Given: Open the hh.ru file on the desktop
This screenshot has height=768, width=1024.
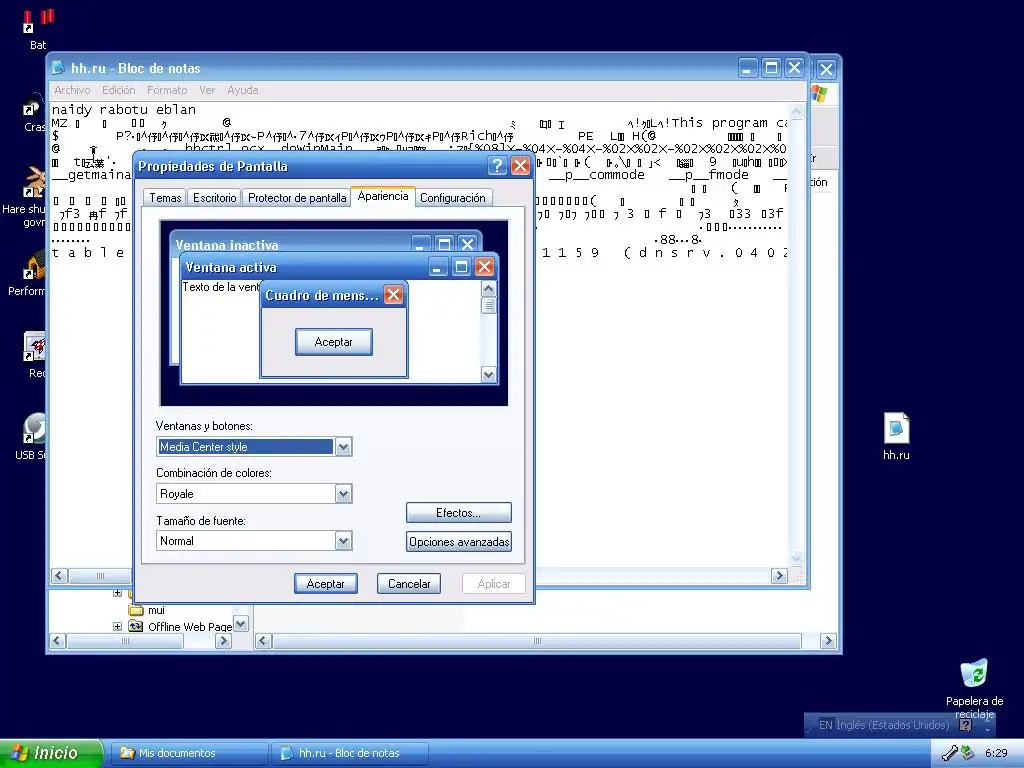Looking at the screenshot, I should [896, 436].
